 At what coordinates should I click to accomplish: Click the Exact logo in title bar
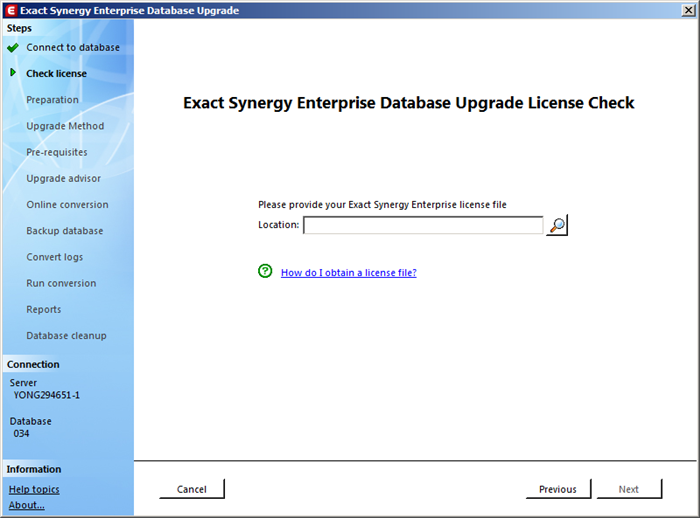pyautogui.click(x=11, y=10)
